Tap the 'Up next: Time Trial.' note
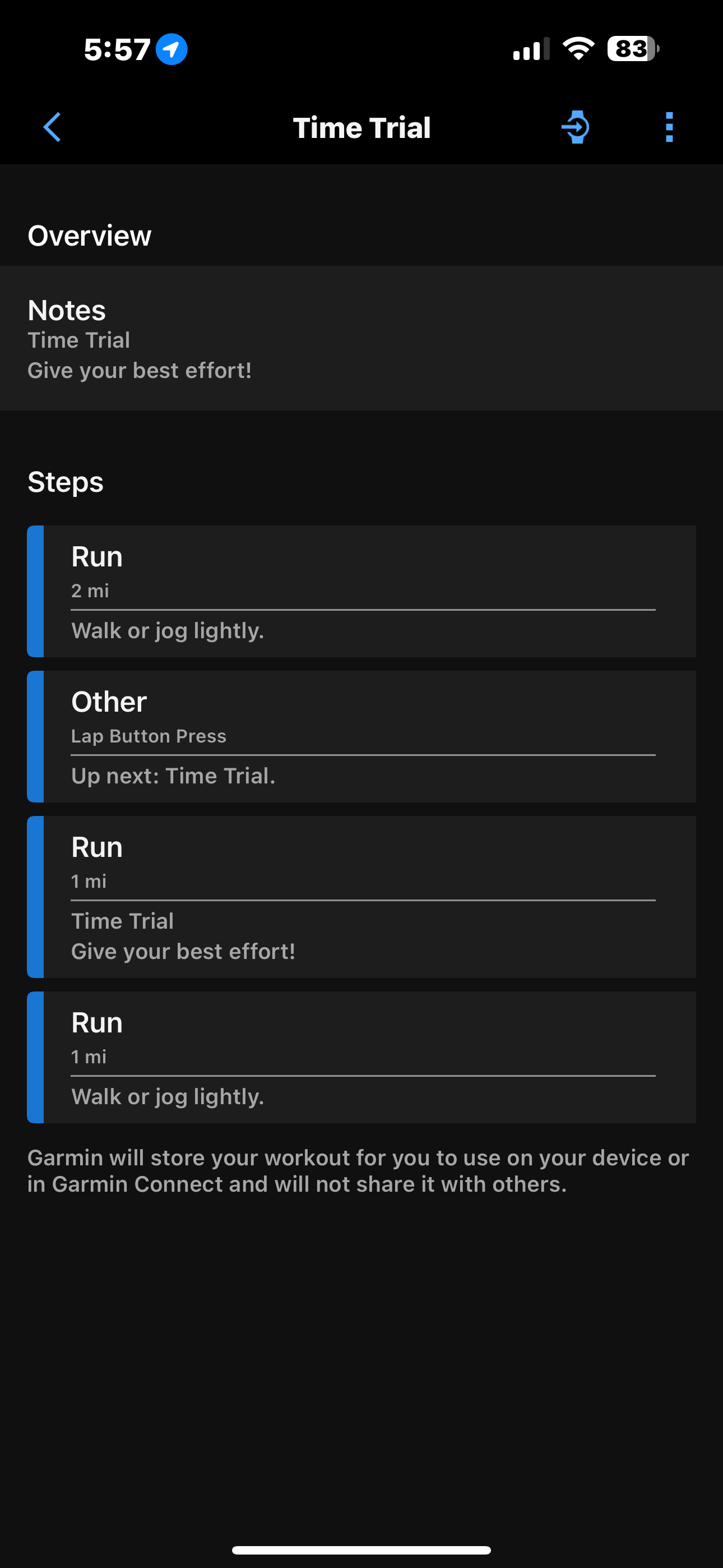723x1568 pixels. click(173, 776)
